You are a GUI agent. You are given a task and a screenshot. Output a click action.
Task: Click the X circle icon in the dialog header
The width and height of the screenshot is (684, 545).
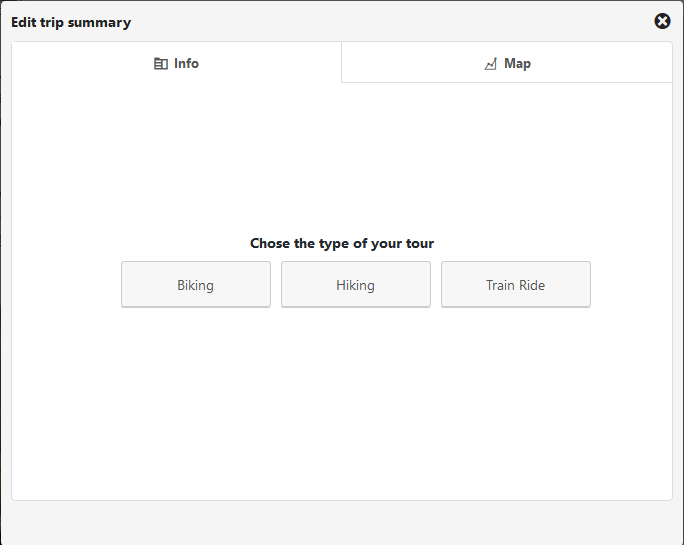[x=662, y=21]
